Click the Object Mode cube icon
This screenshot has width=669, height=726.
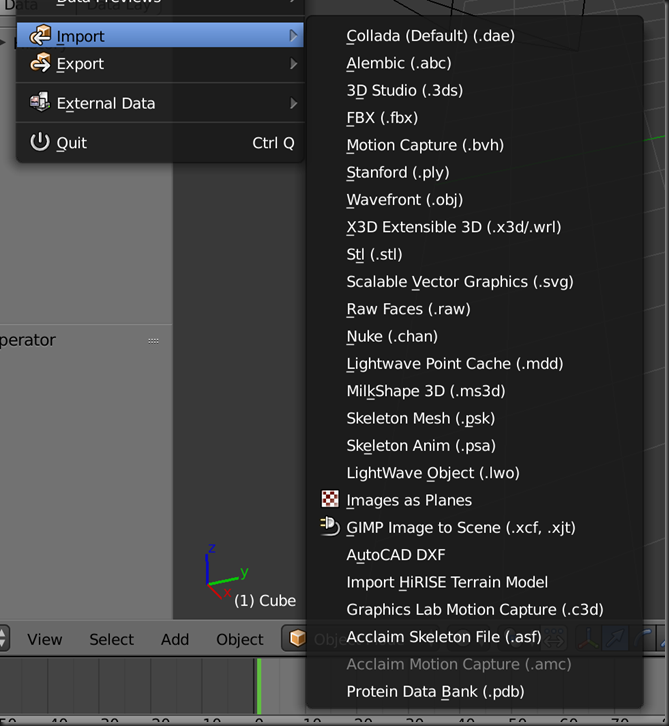coord(297,638)
